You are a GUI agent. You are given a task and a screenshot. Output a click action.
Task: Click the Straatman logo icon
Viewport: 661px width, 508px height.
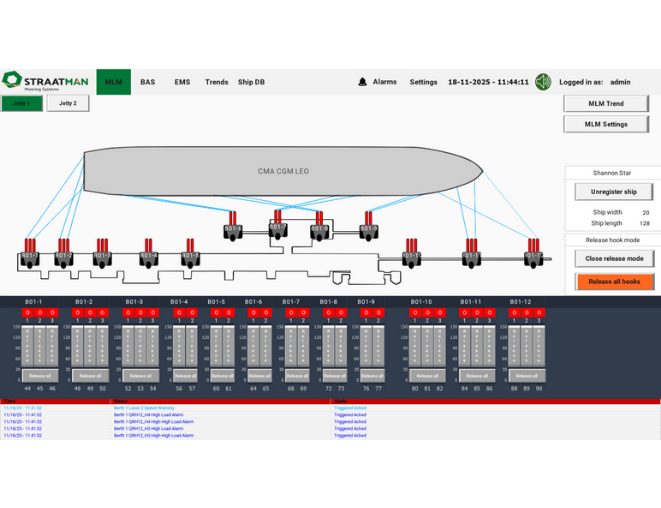[12, 81]
